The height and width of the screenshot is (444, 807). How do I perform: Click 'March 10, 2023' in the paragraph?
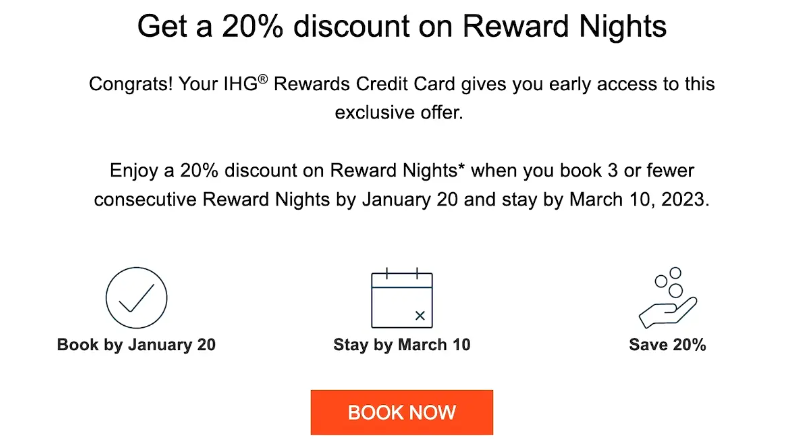(x=639, y=199)
